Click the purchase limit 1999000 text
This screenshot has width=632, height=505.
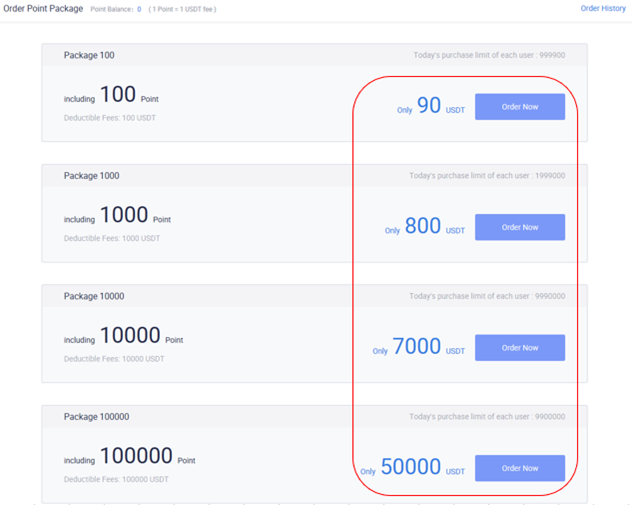pyautogui.click(x=487, y=176)
